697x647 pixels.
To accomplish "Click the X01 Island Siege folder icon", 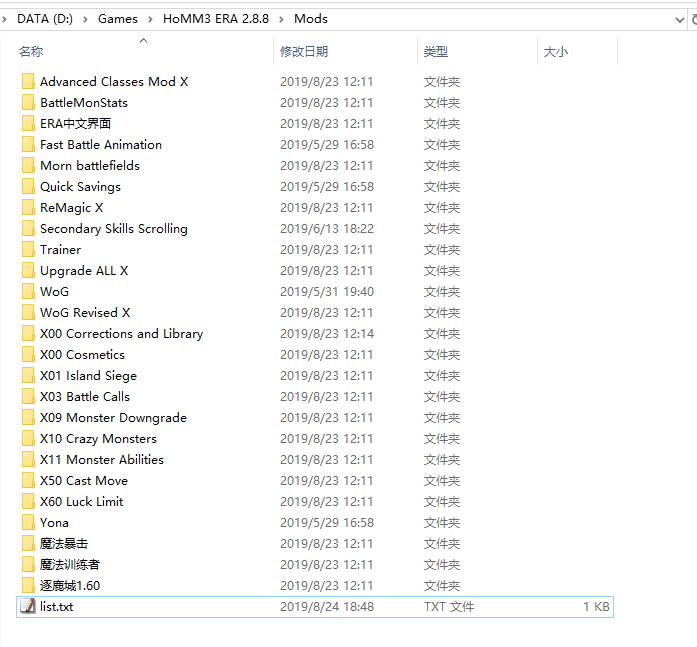I will pos(28,375).
